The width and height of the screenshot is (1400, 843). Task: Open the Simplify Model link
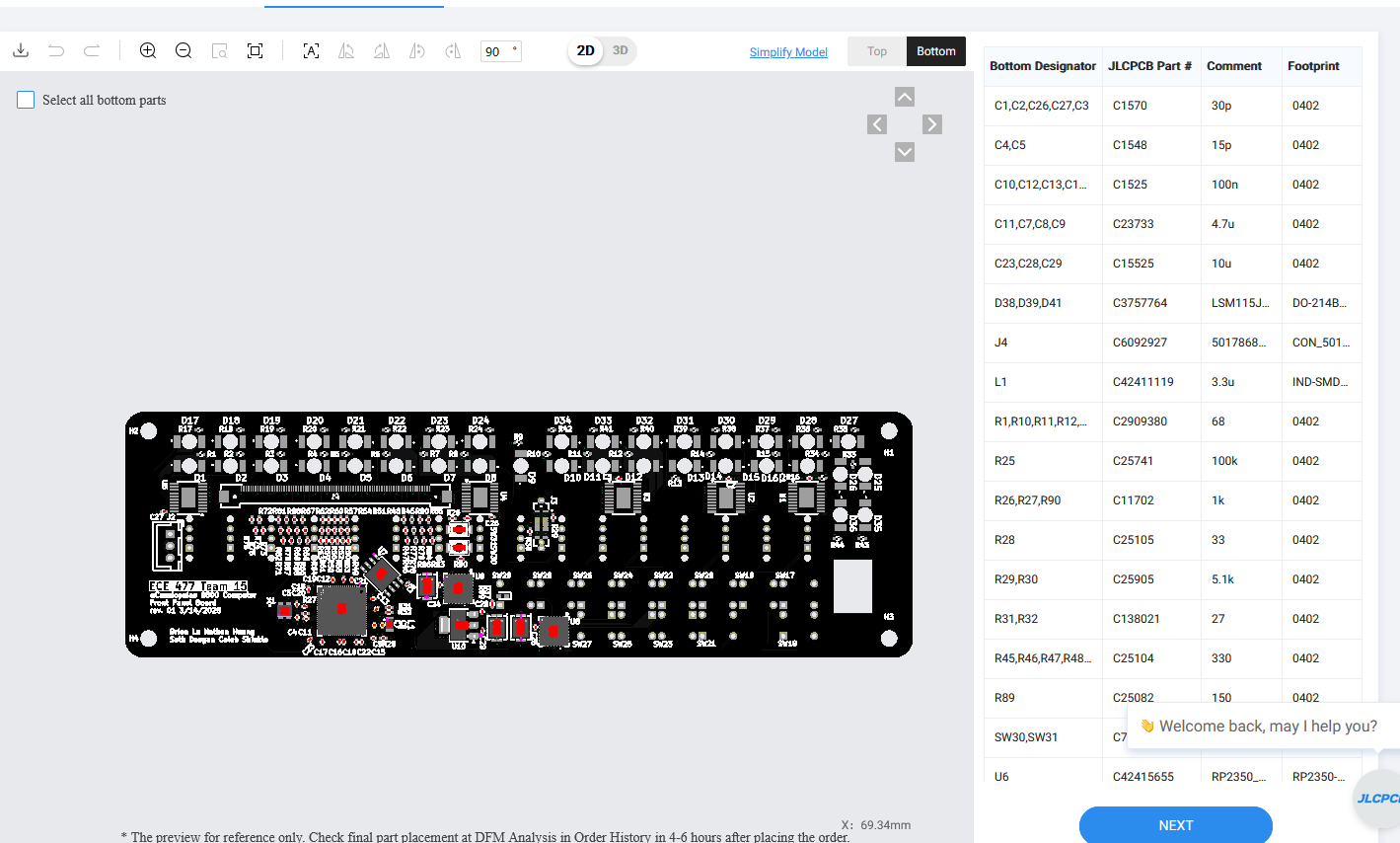(x=788, y=52)
